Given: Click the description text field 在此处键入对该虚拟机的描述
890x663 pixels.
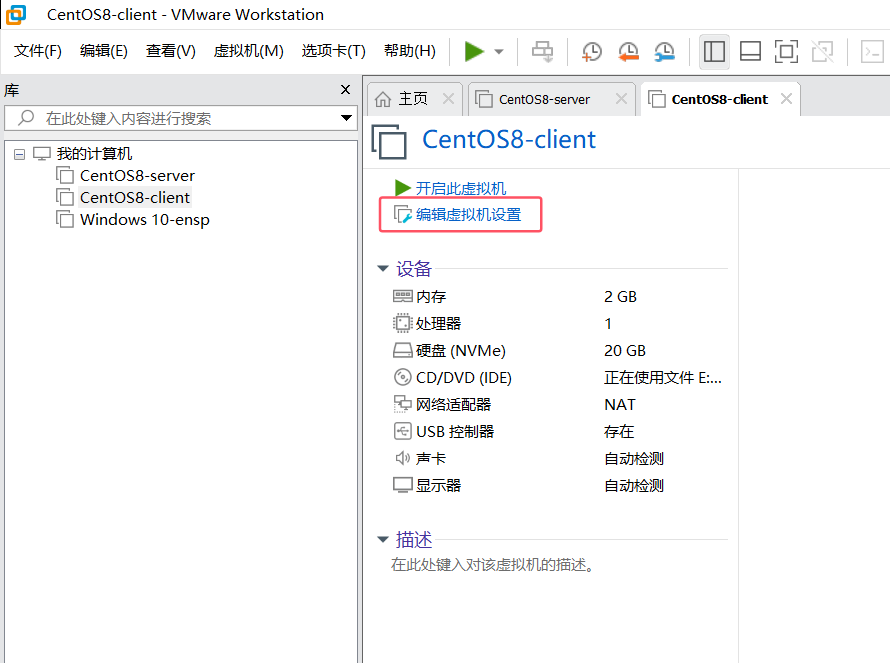Looking at the screenshot, I should pos(493,565).
